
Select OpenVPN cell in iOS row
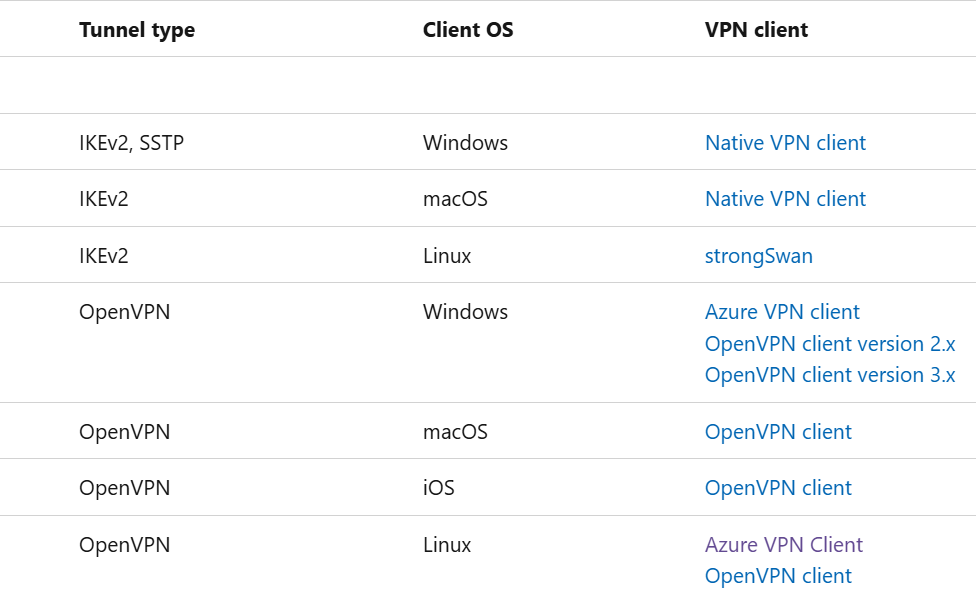click(x=124, y=488)
